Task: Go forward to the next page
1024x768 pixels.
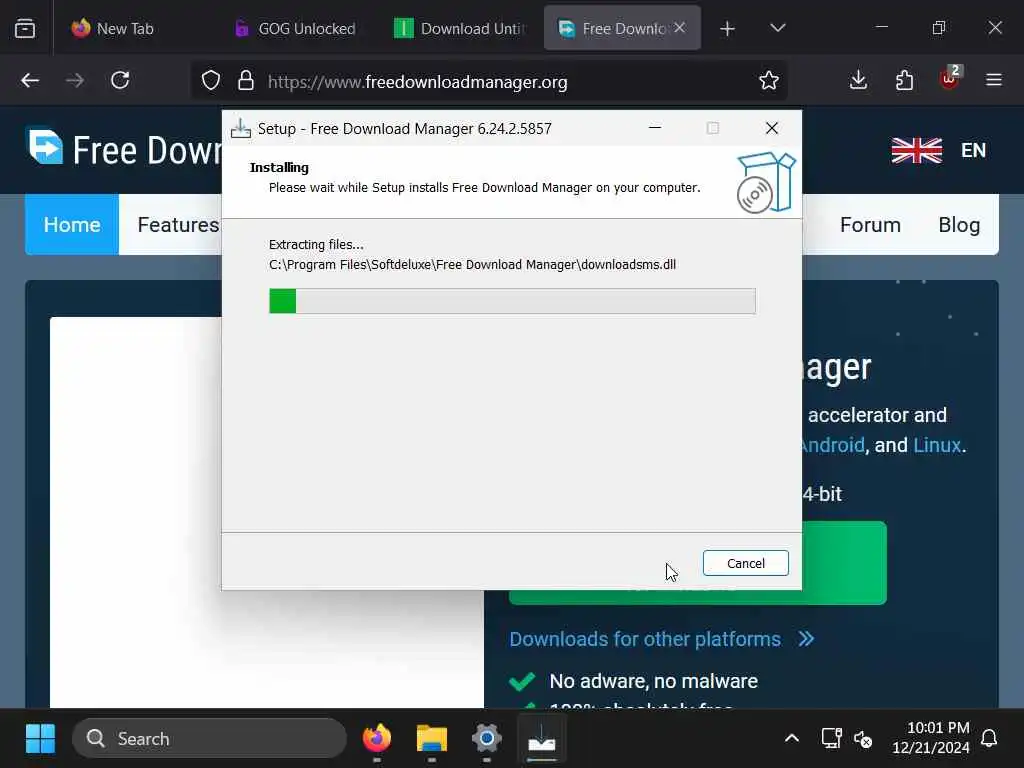Action: (75, 80)
